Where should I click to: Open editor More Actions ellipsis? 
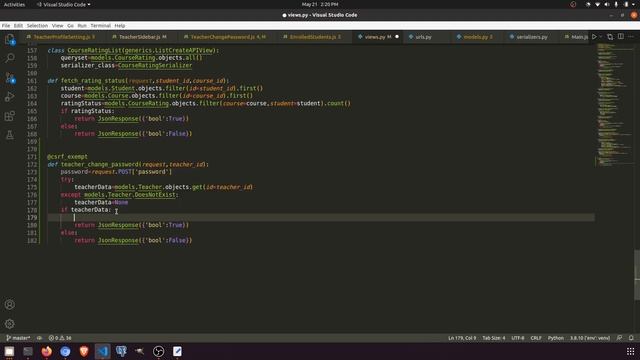[x=631, y=37]
